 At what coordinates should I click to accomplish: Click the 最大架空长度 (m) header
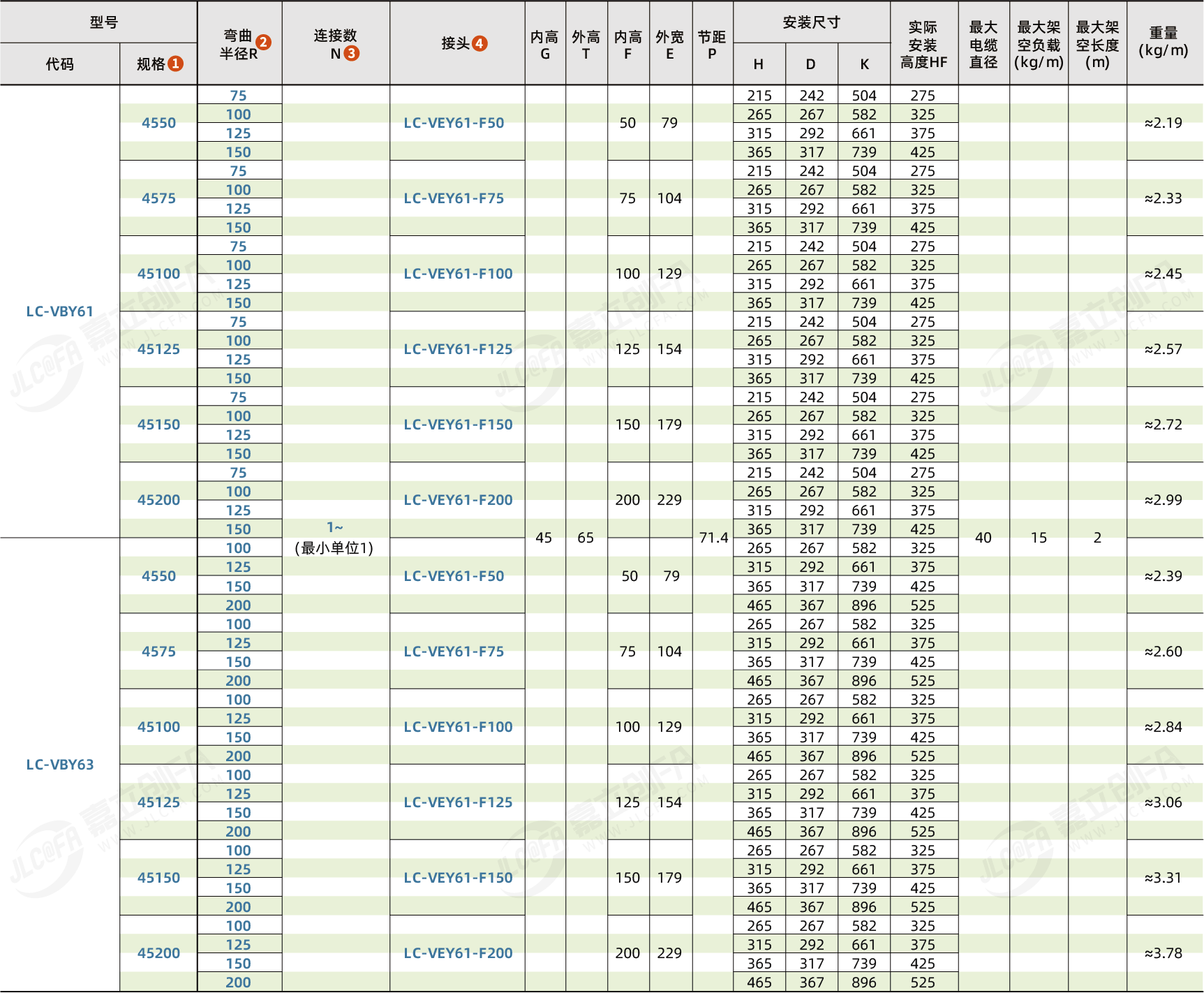[1097, 45]
